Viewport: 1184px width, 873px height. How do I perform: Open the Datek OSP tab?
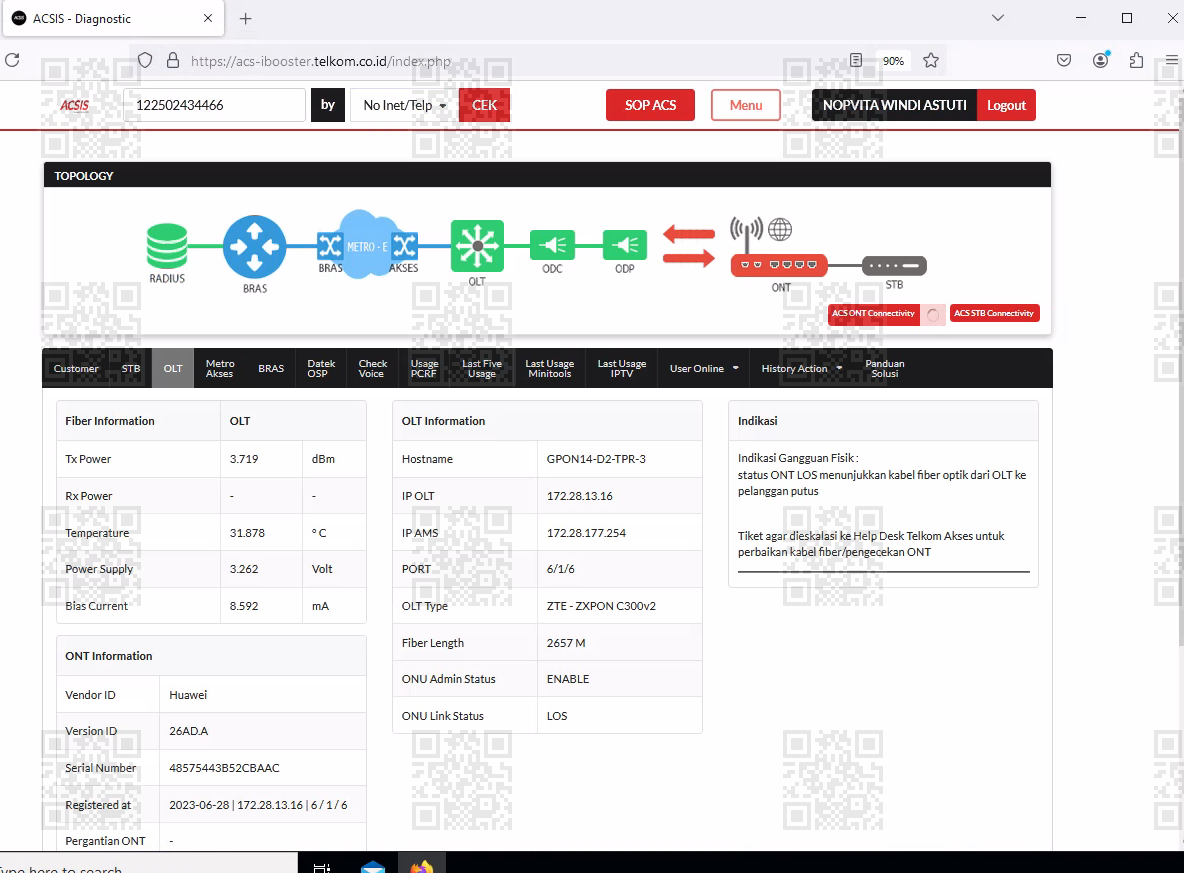(x=321, y=369)
